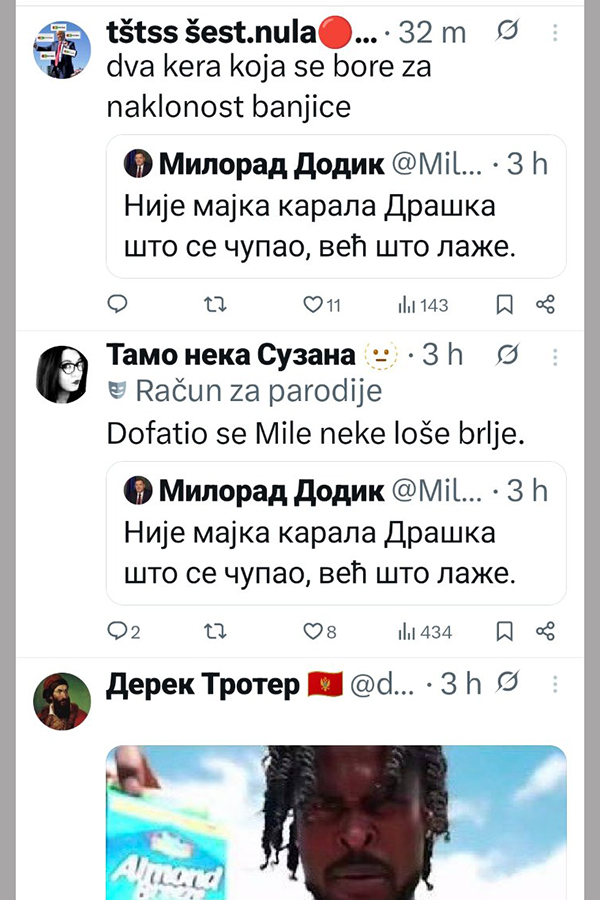Share the tštss šest.nula tweet

[x=545, y=305]
